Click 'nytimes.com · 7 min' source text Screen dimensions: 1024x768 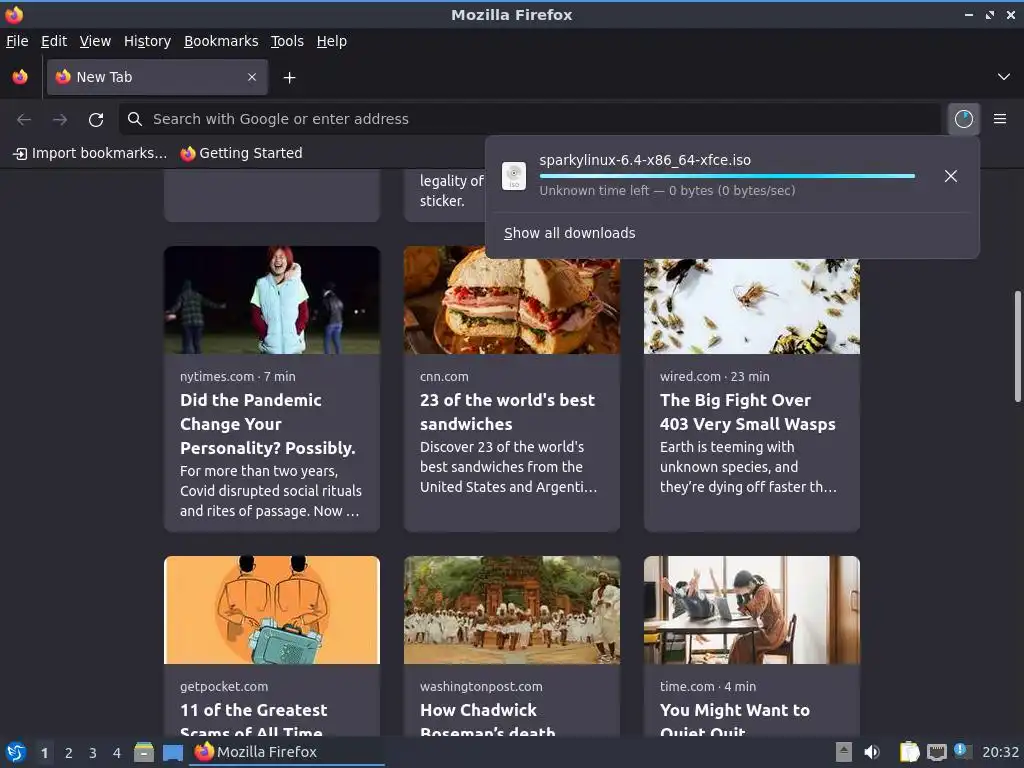(x=238, y=377)
